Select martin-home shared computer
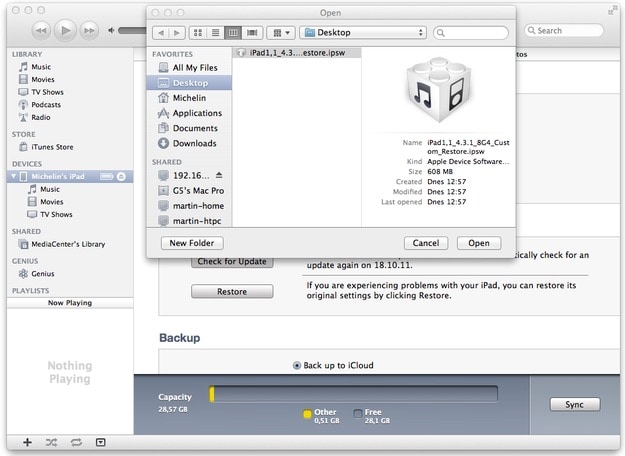This screenshot has width=625, height=456. tap(189, 206)
